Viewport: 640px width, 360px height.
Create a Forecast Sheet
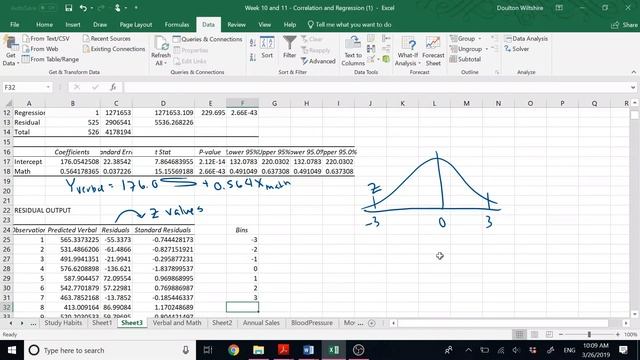(433, 51)
